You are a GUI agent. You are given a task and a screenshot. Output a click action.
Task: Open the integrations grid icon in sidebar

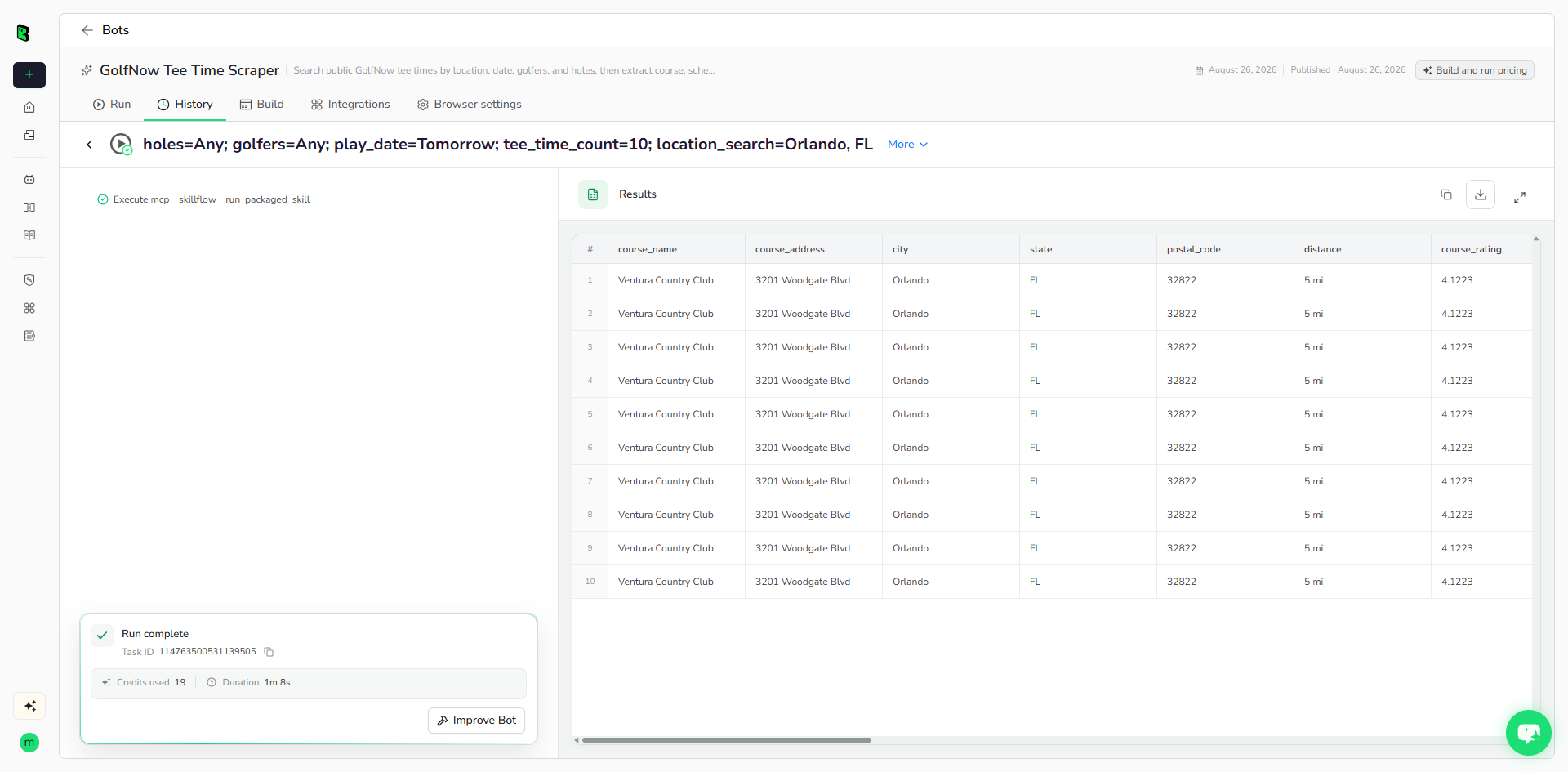point(29,308)
